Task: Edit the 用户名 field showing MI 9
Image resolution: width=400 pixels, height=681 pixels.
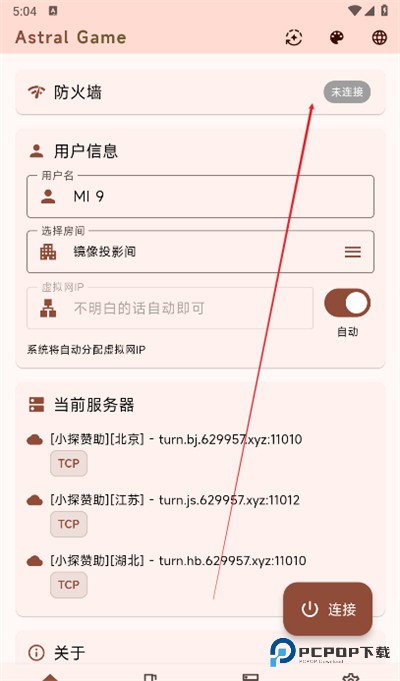Action: pyautogui.click(x=200, y=196)
